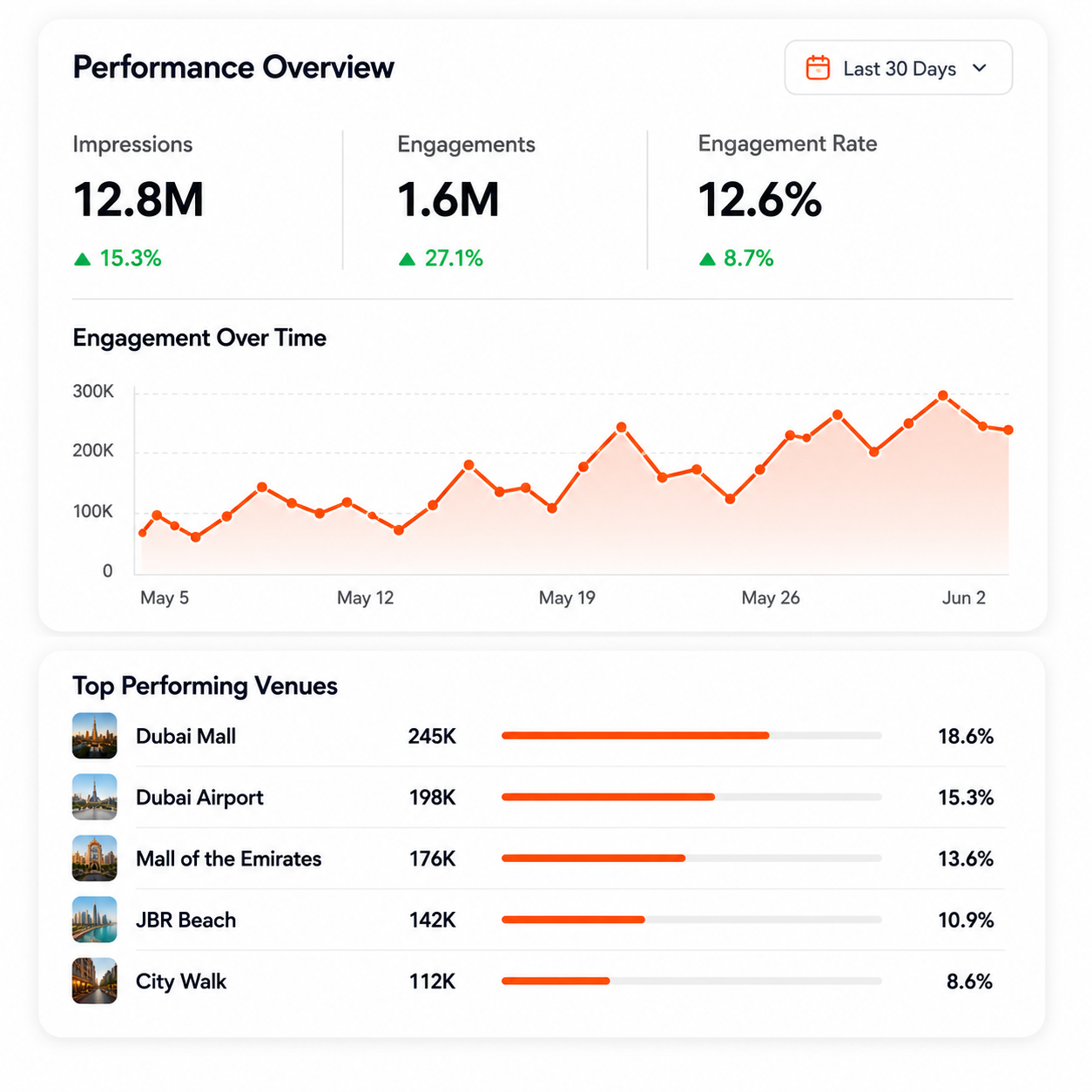The height and width of the screenshot is (1092, 1092).
Task: Select the Mall of the Emirates venue name
Action: [x=228, y=859]
